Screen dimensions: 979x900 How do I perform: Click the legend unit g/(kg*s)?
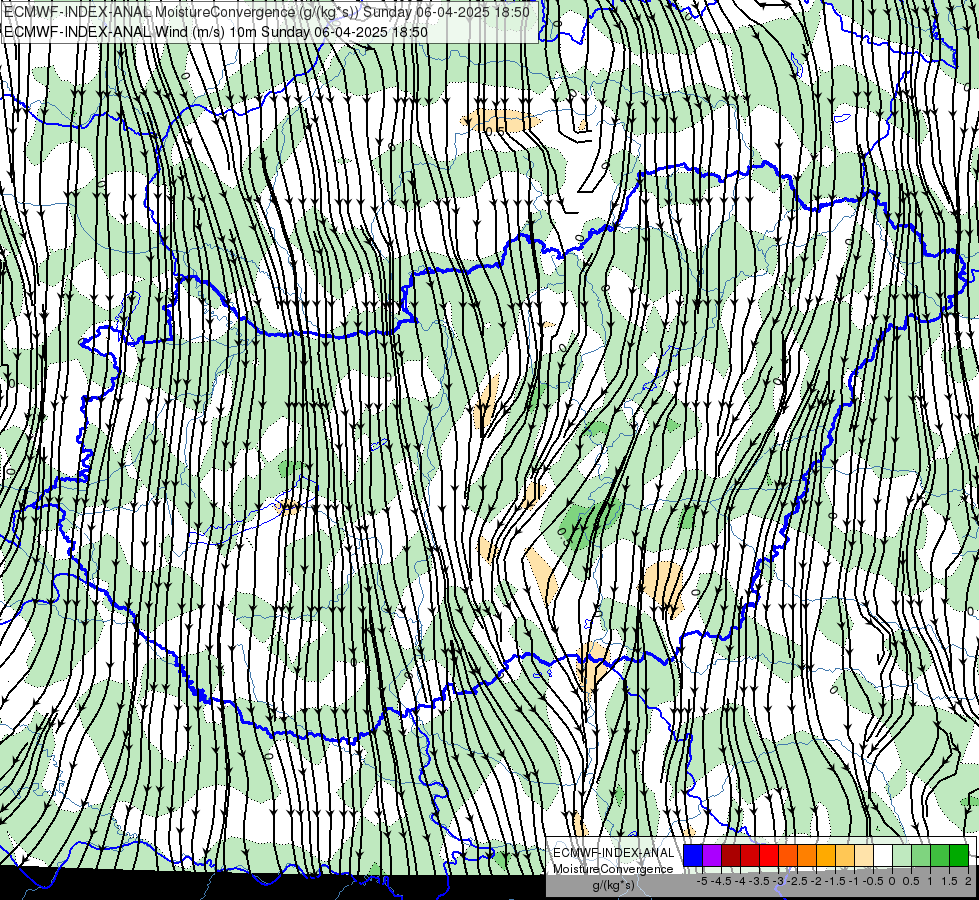614,885
